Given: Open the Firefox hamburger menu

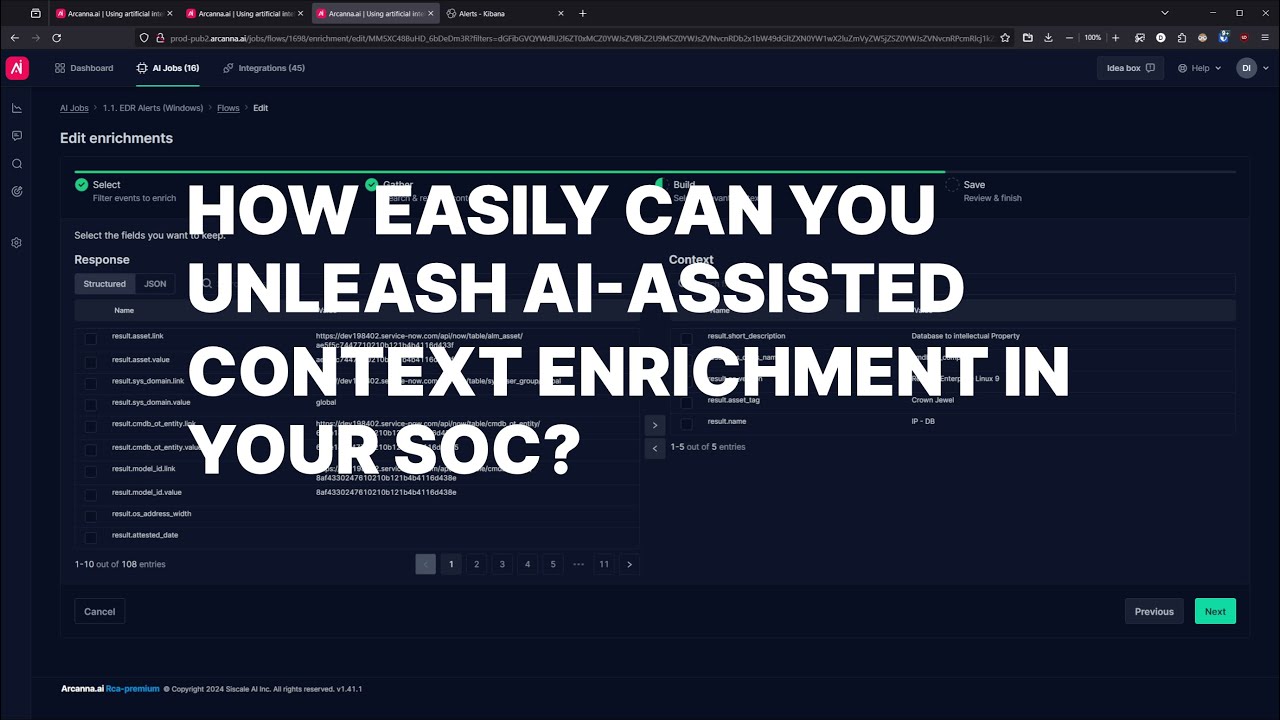Looking at the screenshot, I should pyautogui.click(x=1266, y=38).
